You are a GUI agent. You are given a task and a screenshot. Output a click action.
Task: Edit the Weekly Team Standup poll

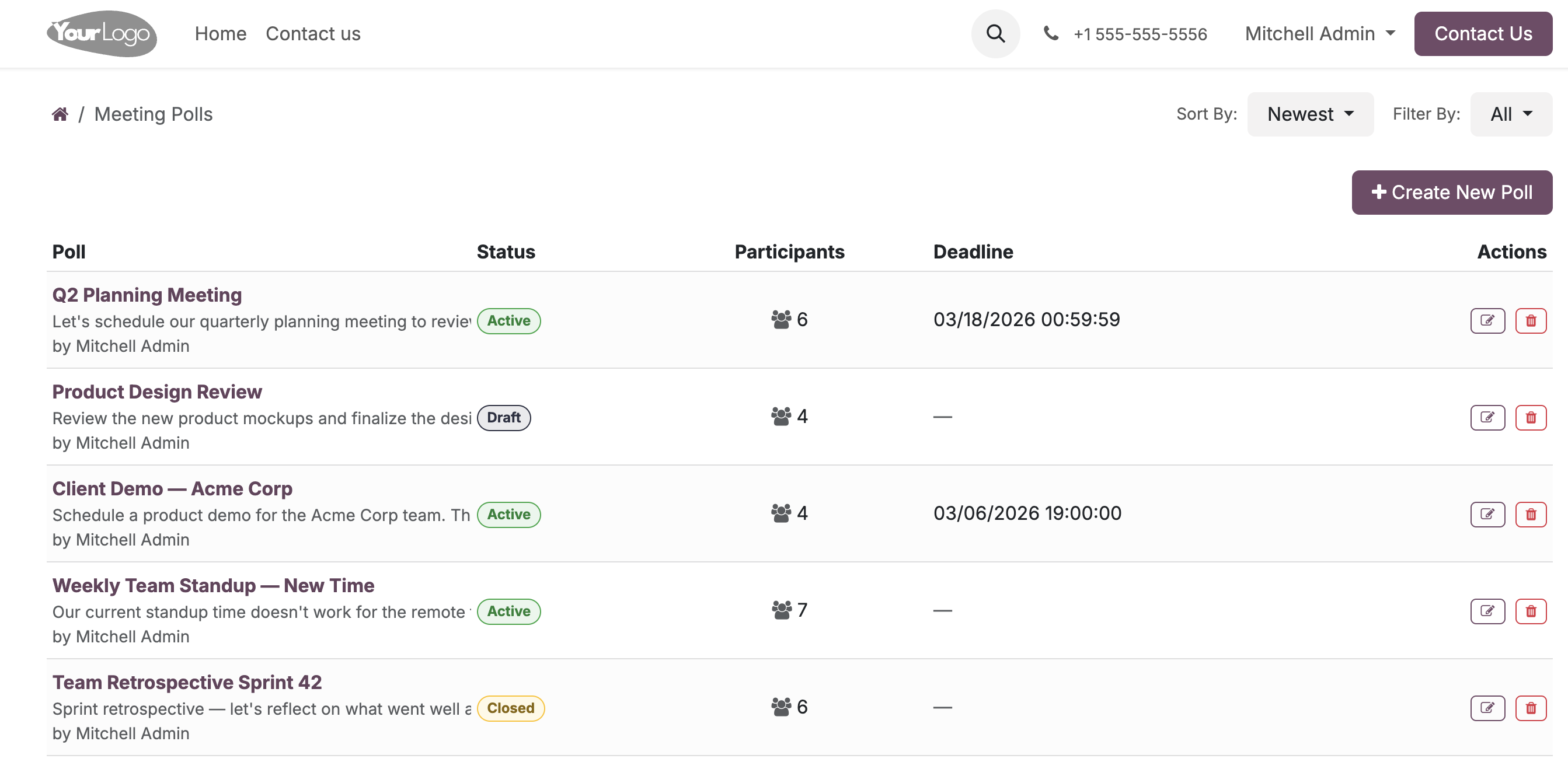1487,611
